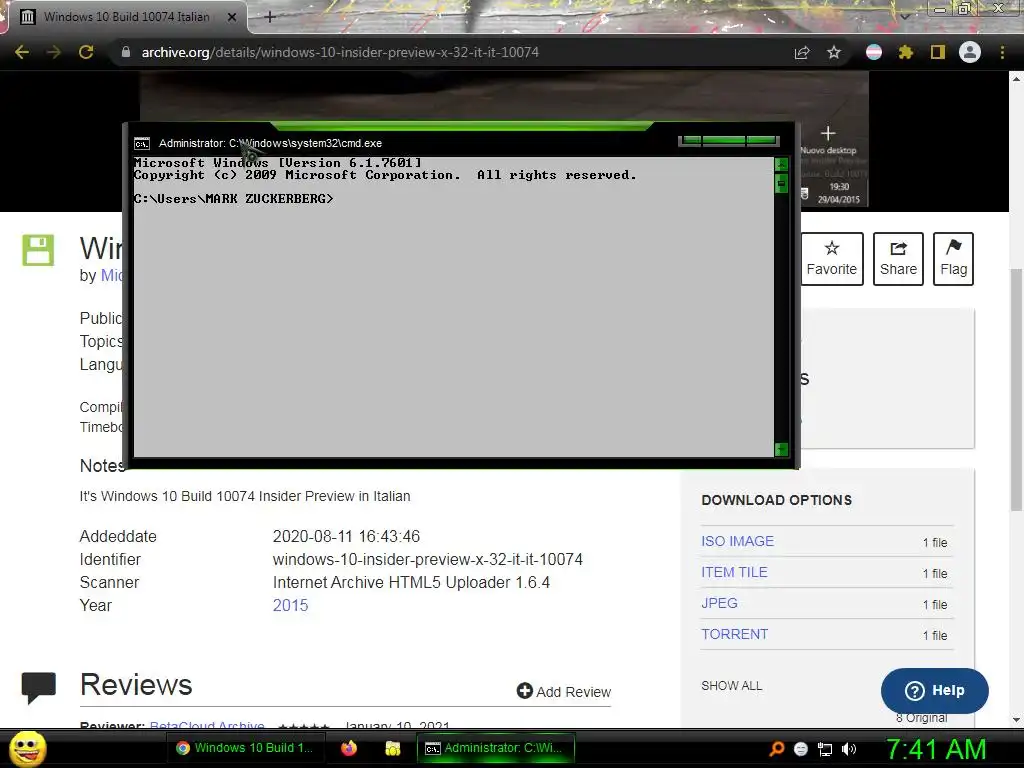This screenshot has height=768, width=1024.
Task: Click the browser page scrollbar thumb
Action: point(1016,389)
